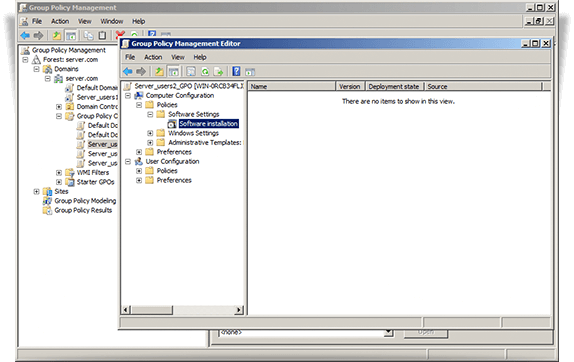Click Paste clipboard icon in Group Policy Management toolbar
Image resolution: width=574 pixels, height=362 pixels.
click(102, 36)
